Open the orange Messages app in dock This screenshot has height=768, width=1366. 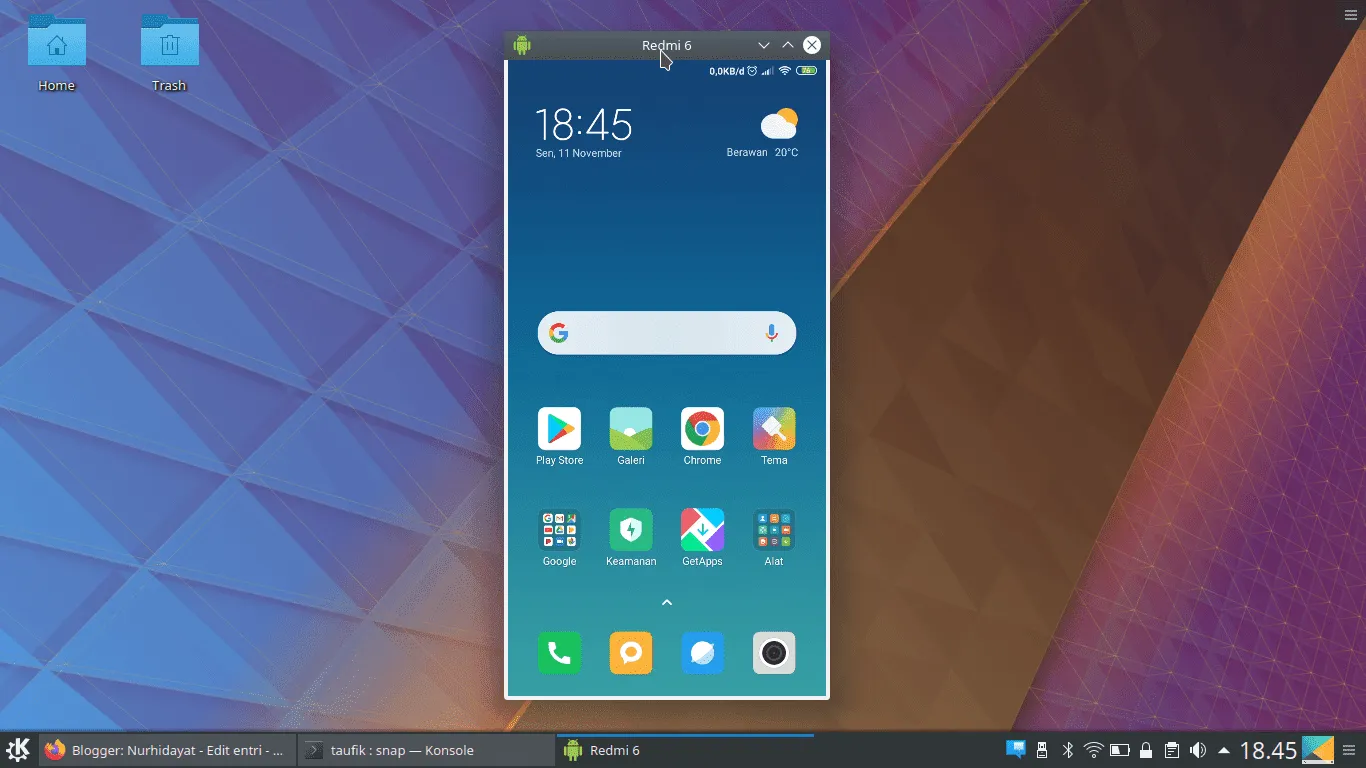[x=631, y=653]
